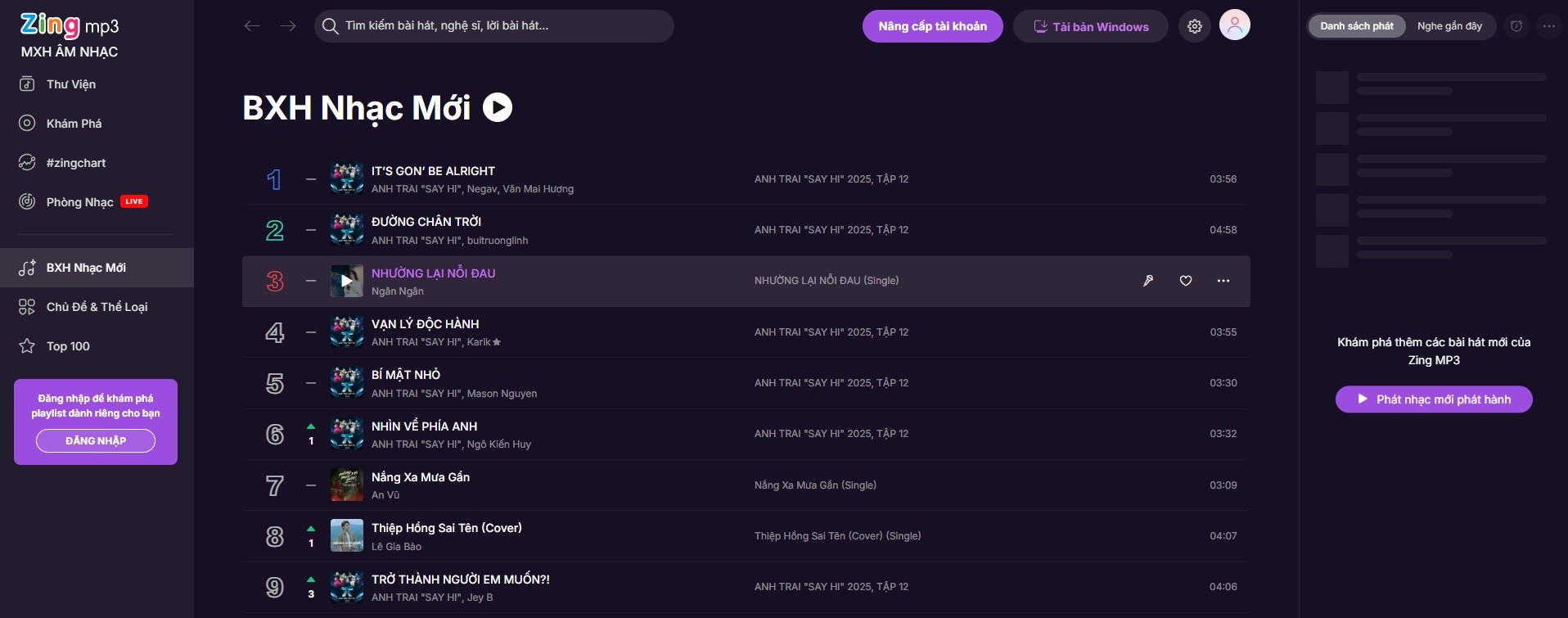
Task: Switch to Danh sách phát tab
Action: click(x=1357, y=26)
